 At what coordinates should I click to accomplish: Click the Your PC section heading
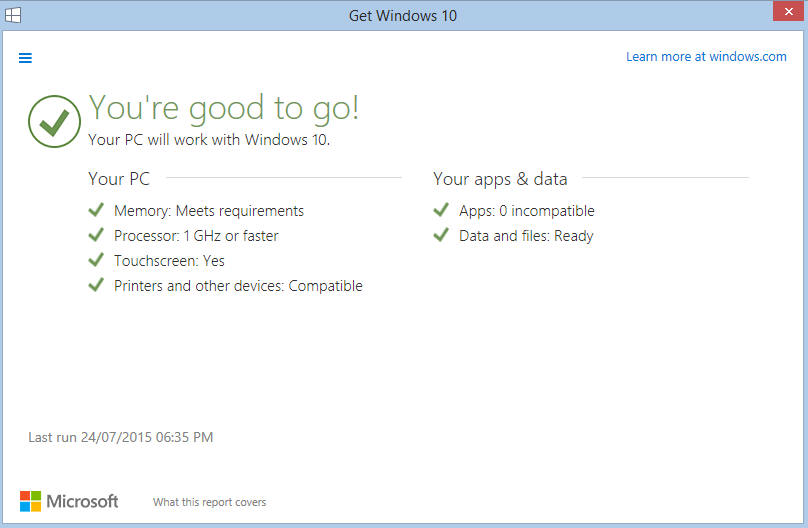point(119,179)
